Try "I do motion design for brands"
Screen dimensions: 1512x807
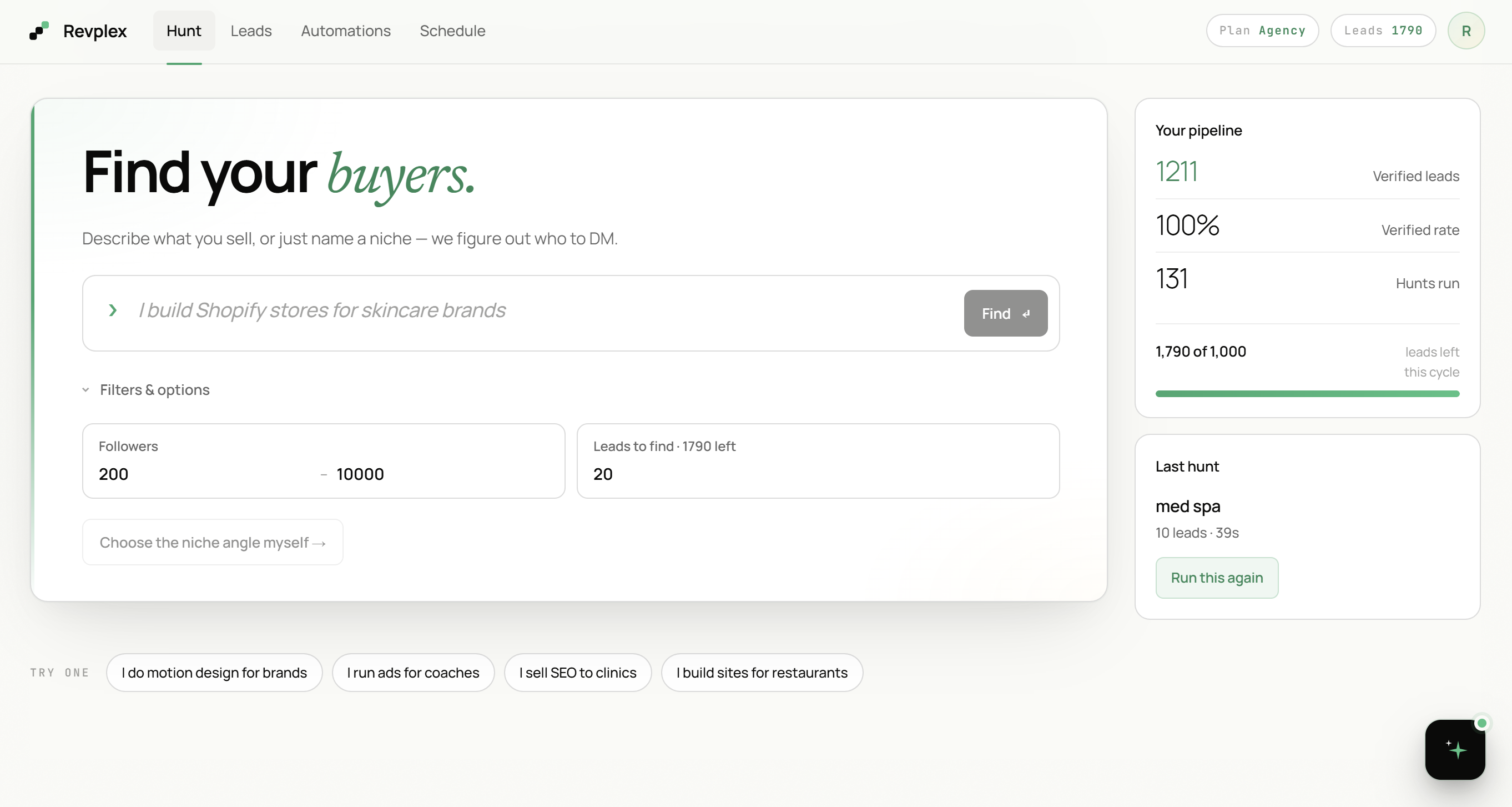click(x=214, y=673)
